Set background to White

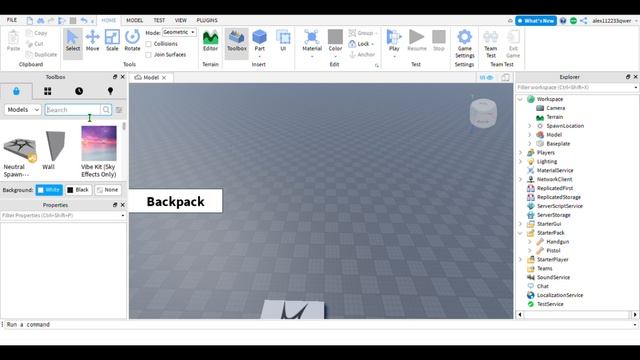click(49, 190)
